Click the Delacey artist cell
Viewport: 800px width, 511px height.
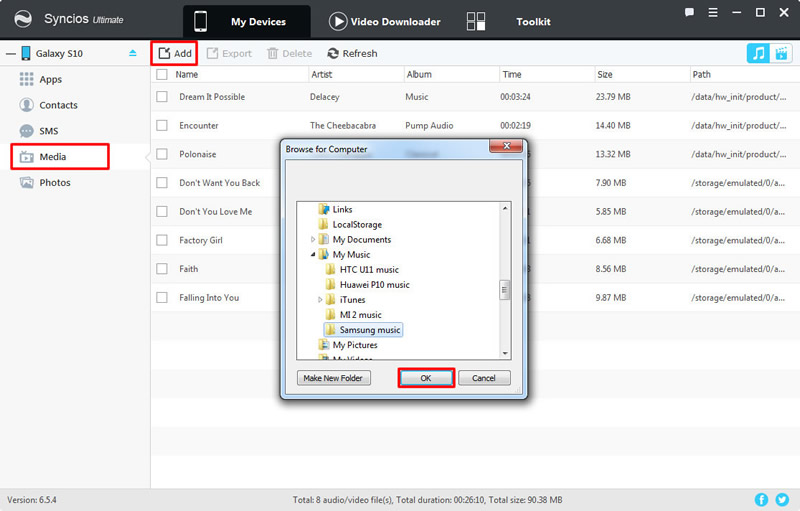pyautogui.click(x=324, y=96)
